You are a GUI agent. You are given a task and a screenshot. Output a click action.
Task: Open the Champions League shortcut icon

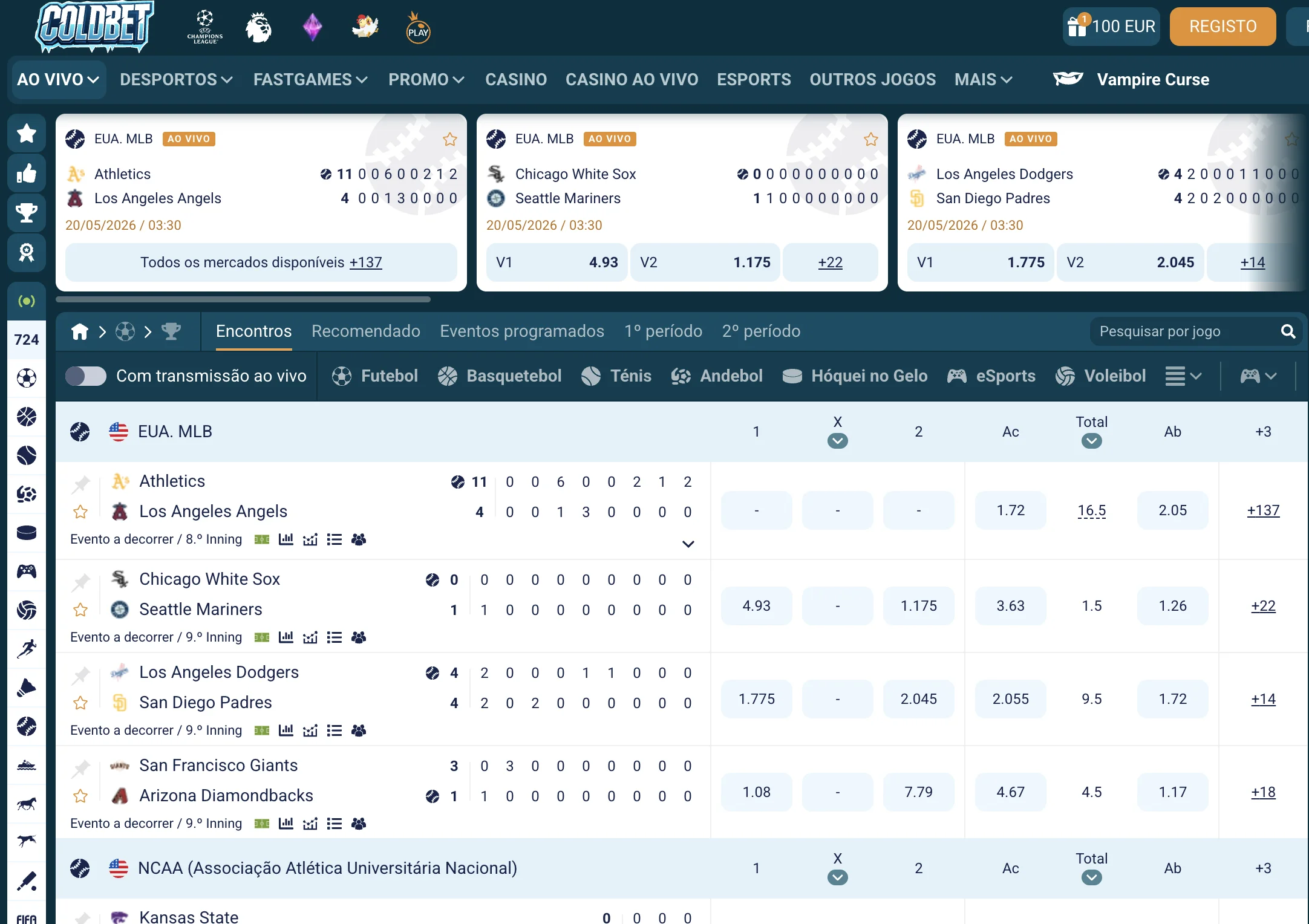tap(205, 27)
